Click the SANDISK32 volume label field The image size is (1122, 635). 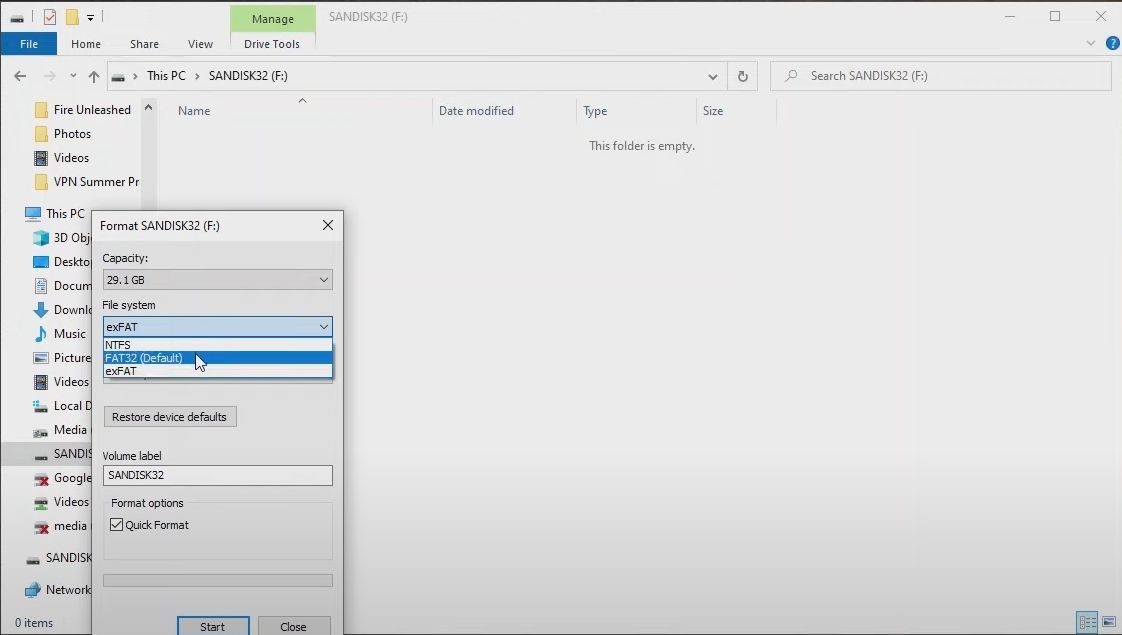(x=217, y=475)
